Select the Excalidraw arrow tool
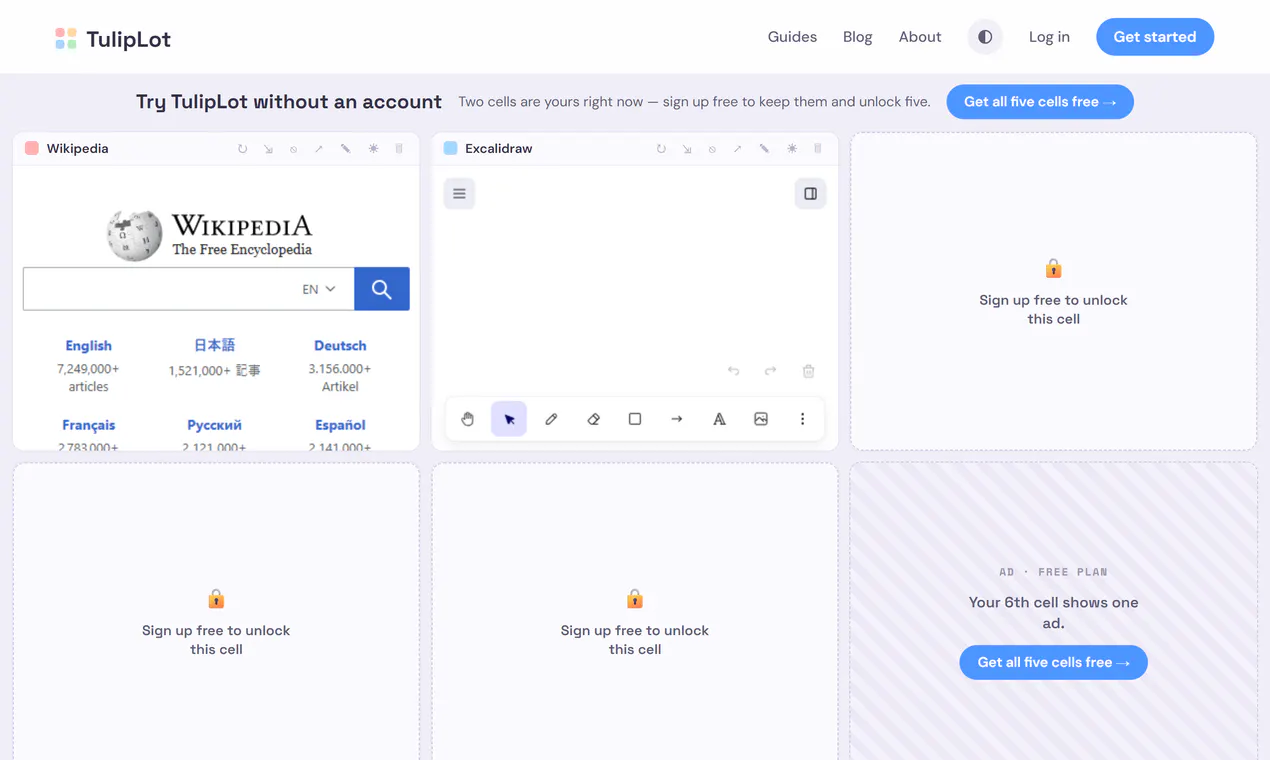 point(677,419)
